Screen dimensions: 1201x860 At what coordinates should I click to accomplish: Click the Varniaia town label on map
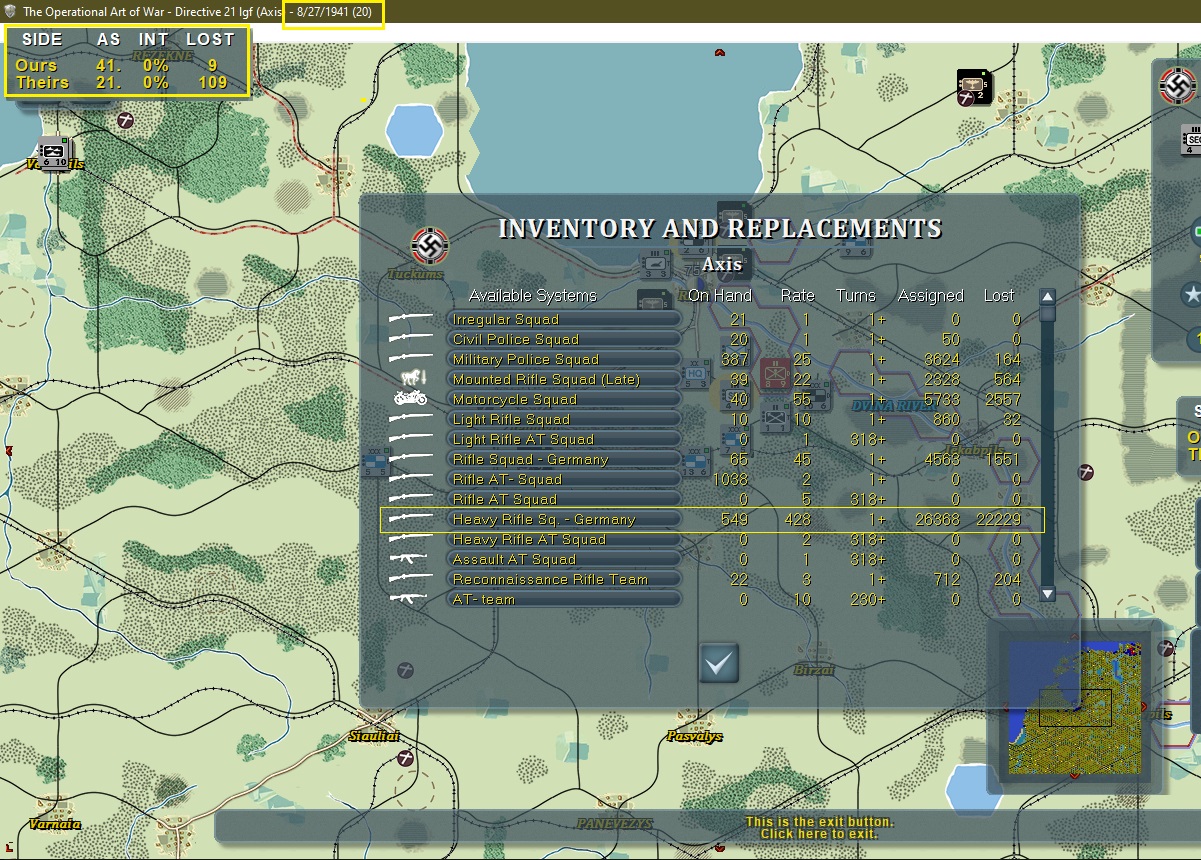(x=55, y=824)
